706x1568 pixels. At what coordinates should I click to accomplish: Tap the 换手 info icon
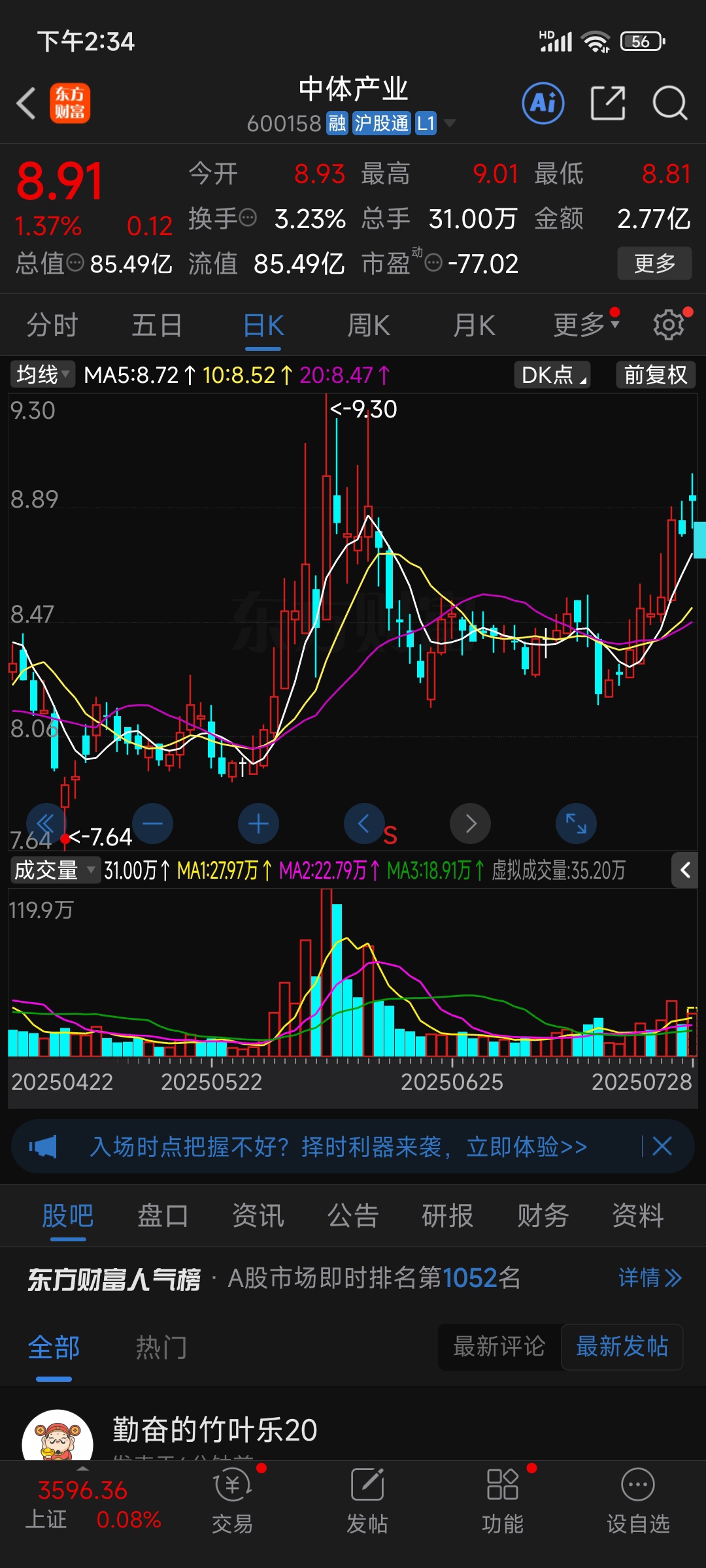click(248, 218)
